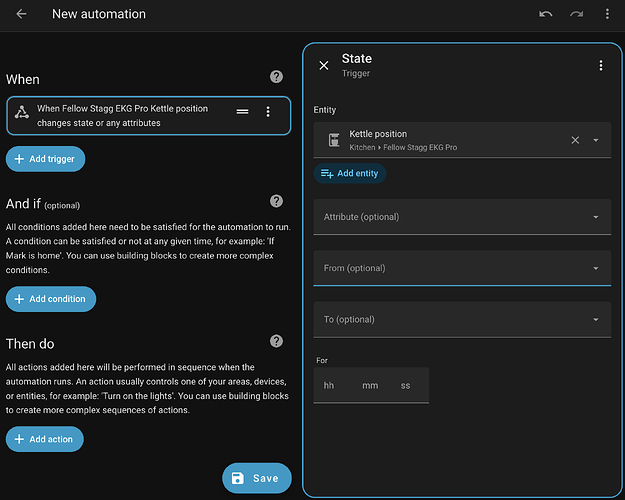Save the automation
The image size is (625, 500).
256,478
